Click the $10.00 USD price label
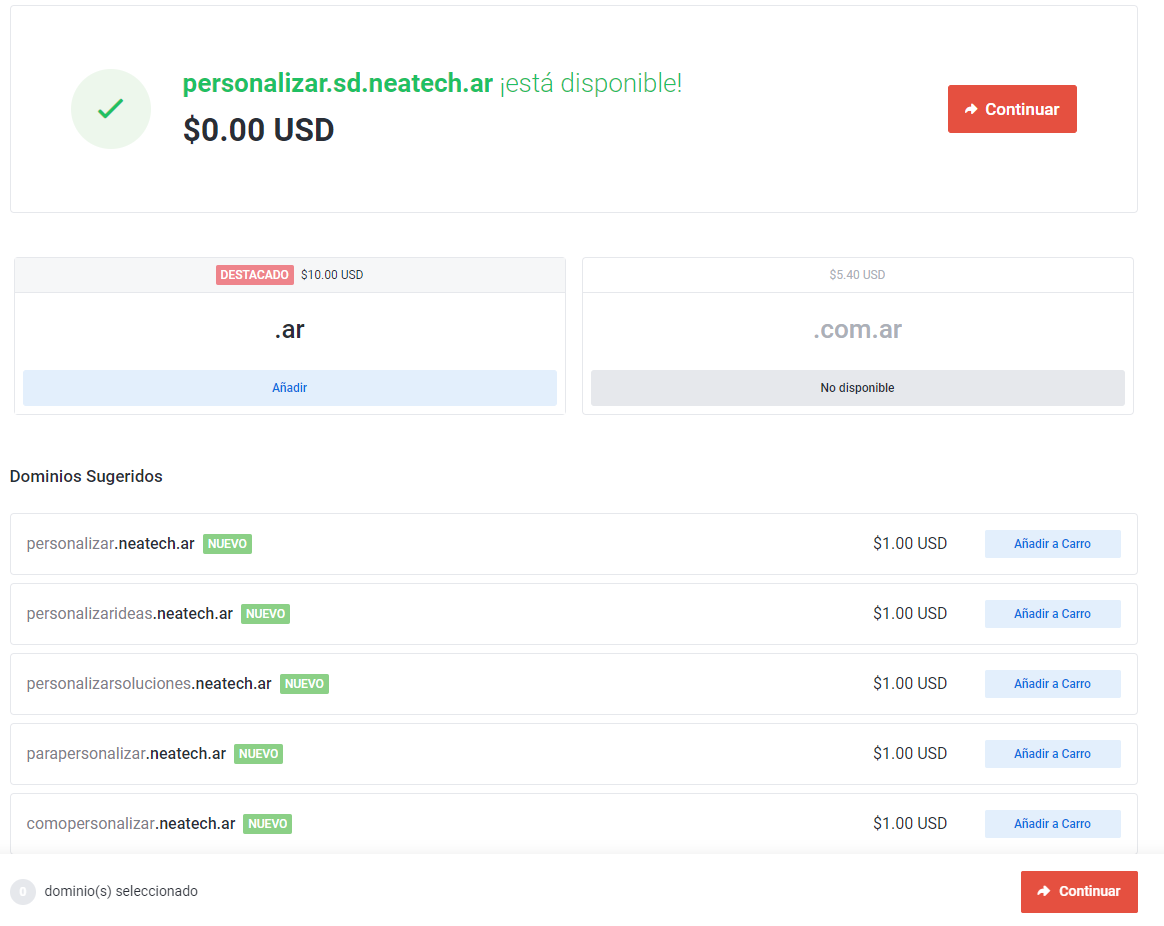This screenshot has width=1164, height=926. pos(332,275)
